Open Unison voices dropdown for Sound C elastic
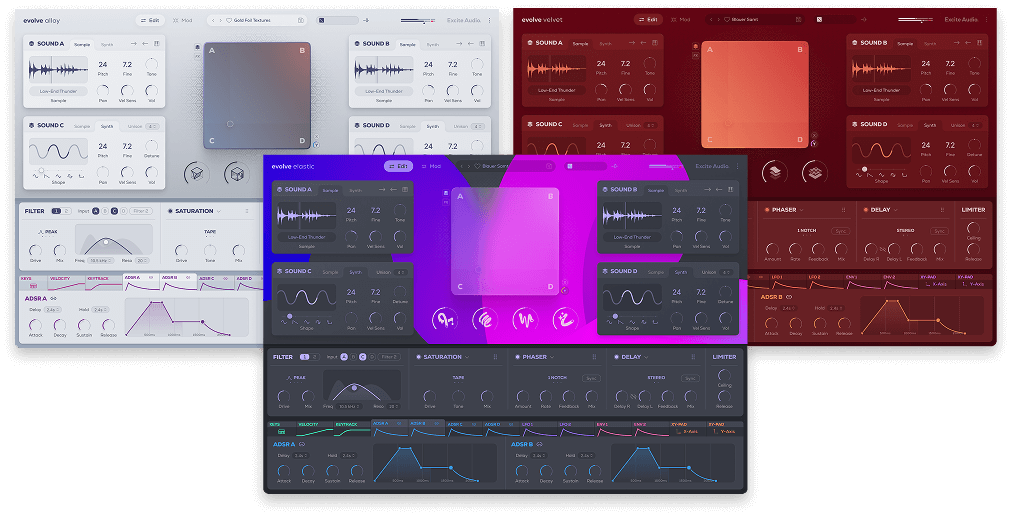Screen dimensions: 1012x516 coord(400,271)
